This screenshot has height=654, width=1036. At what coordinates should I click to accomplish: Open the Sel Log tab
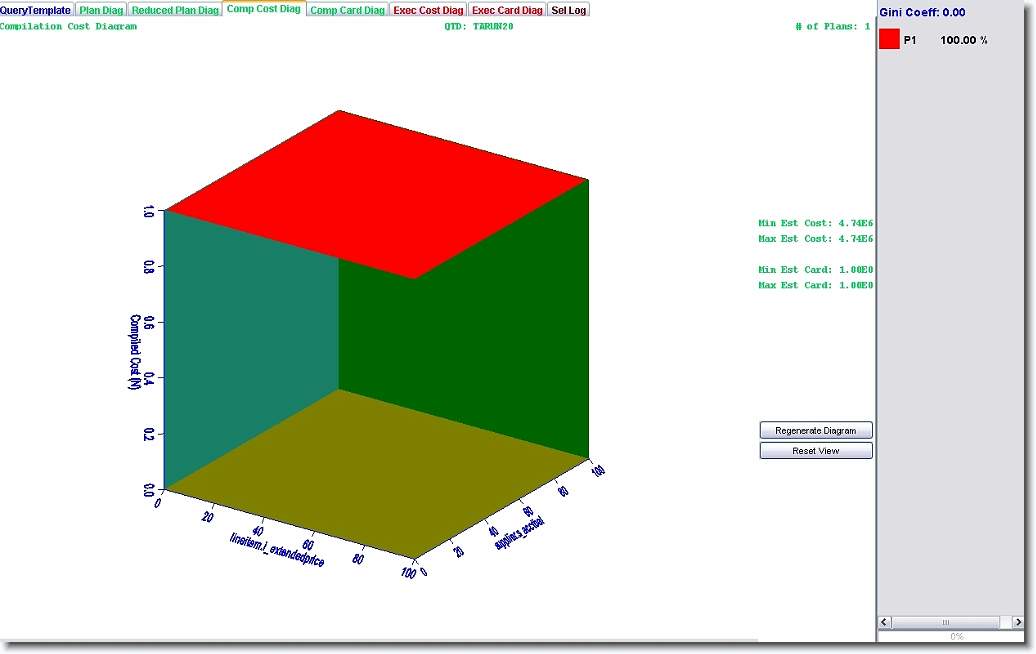coord(570,10)
